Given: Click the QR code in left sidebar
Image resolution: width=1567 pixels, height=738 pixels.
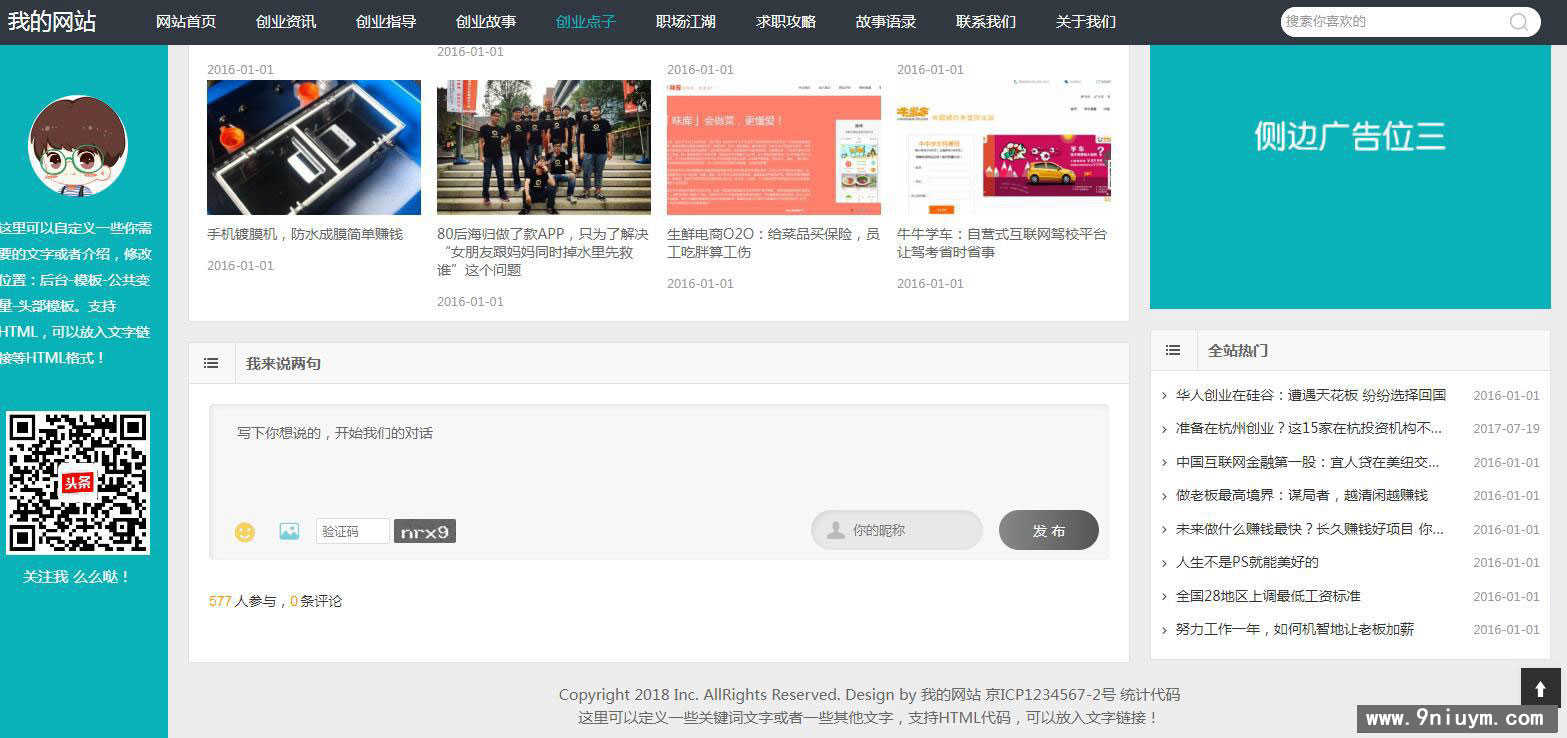Looking at the screenshot, I should pyautogui.click(x=79, y=482).
